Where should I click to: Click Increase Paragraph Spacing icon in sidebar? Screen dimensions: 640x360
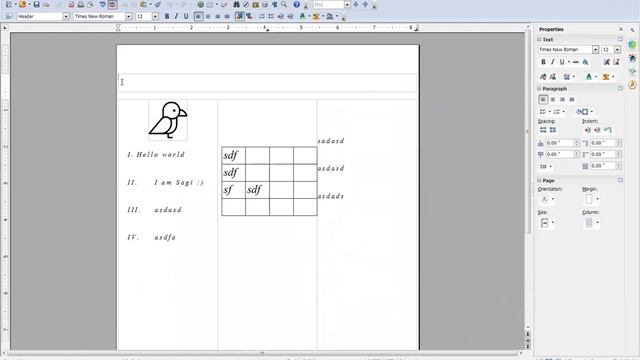[543, 130]
